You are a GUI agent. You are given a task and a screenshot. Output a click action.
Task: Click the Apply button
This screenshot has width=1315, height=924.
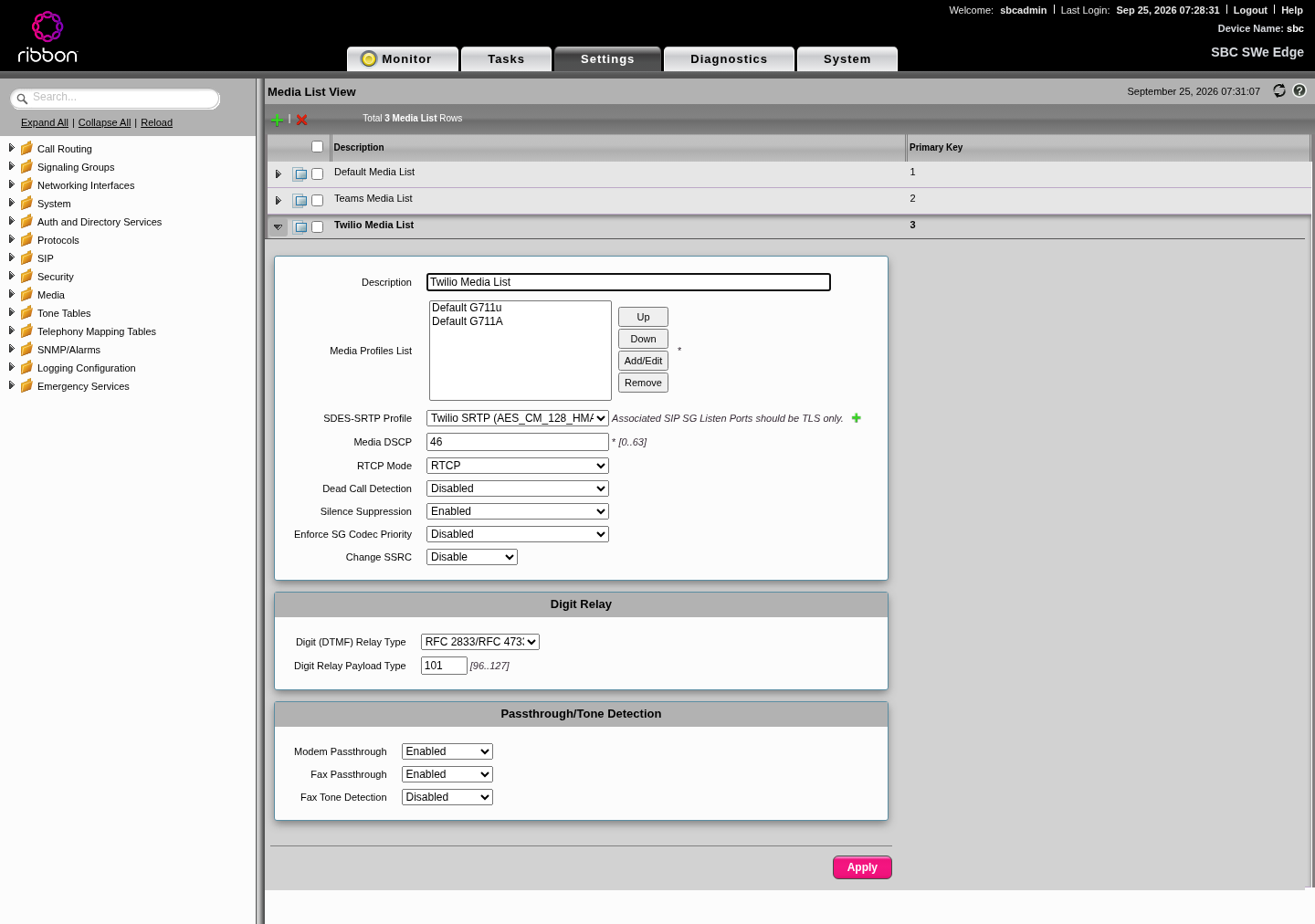tap(862, 867)
